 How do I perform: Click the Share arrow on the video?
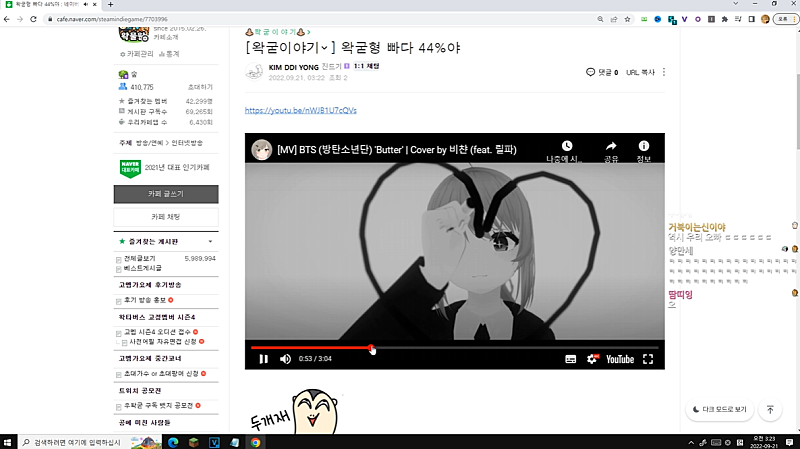611,146
